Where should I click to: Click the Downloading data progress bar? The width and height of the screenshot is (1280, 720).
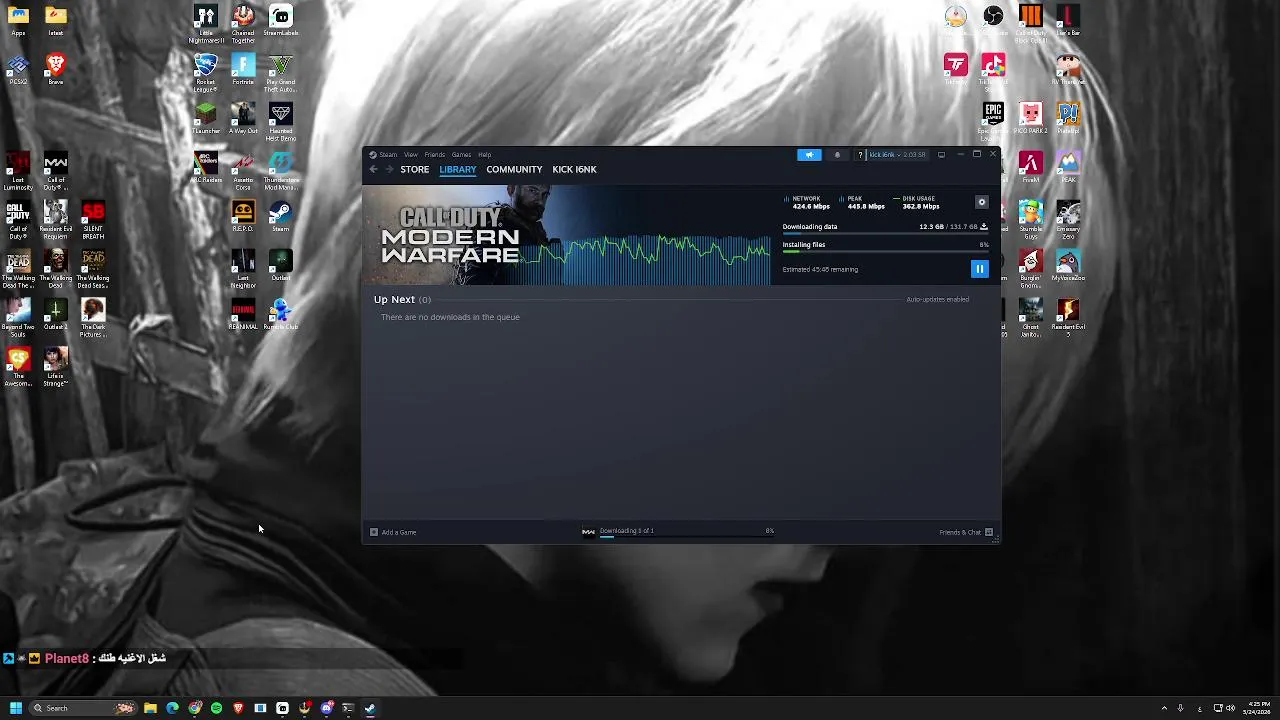tap(885, 234)
